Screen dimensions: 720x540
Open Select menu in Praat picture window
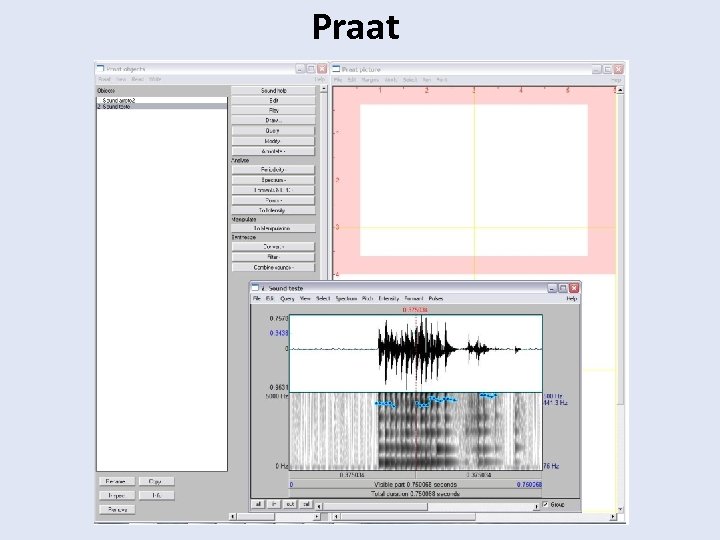coord(410,80)
